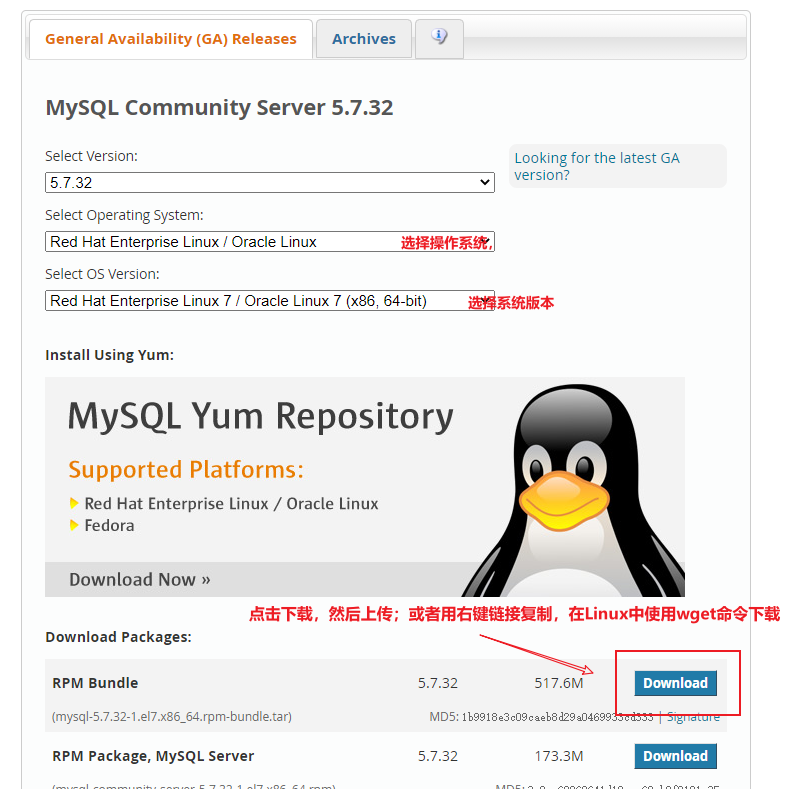Download the RPM Package, MySQL Server
Image resolution: width=795 pixels, height=789 pixels.
(x=675, y=756)
